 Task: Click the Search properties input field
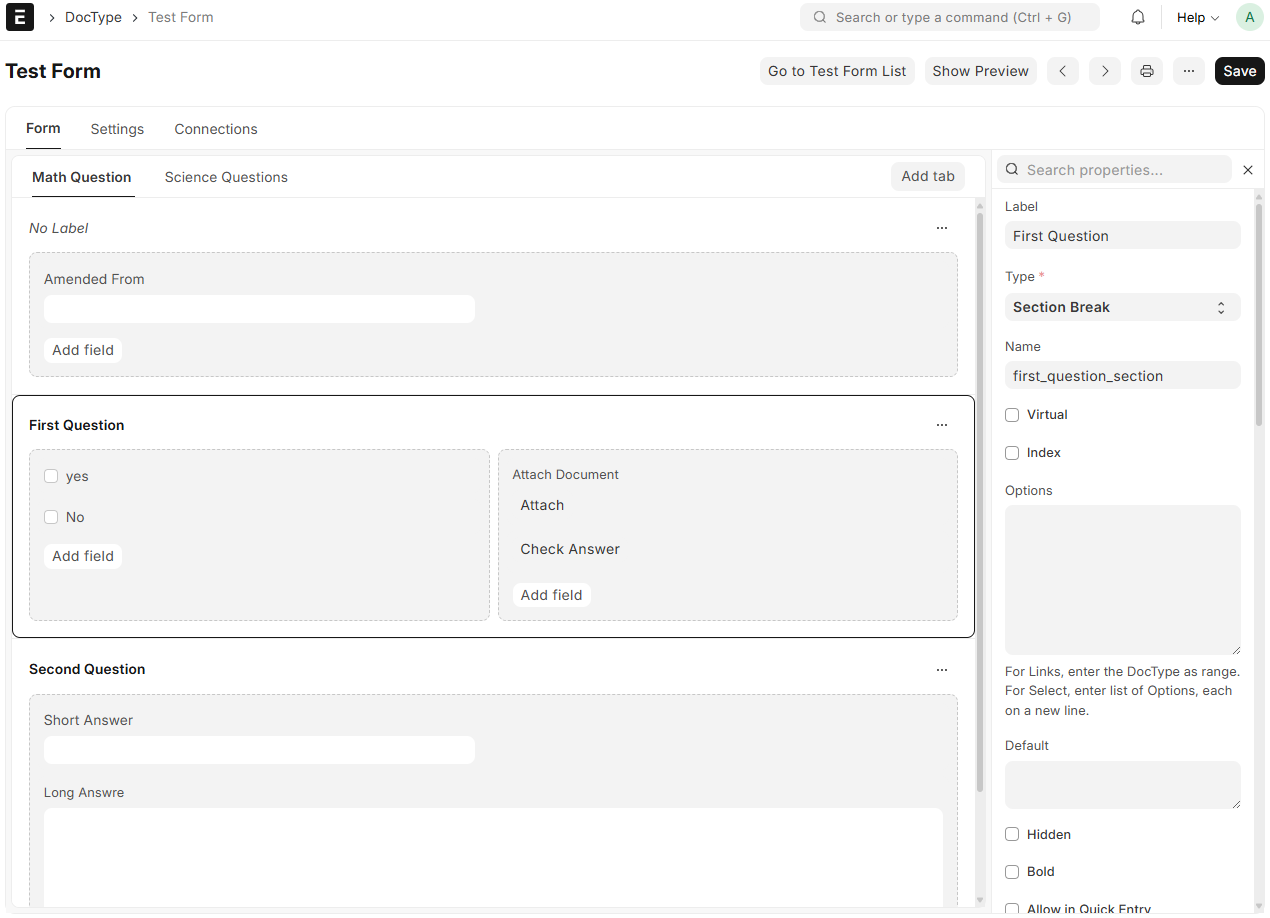point(1120,170)
